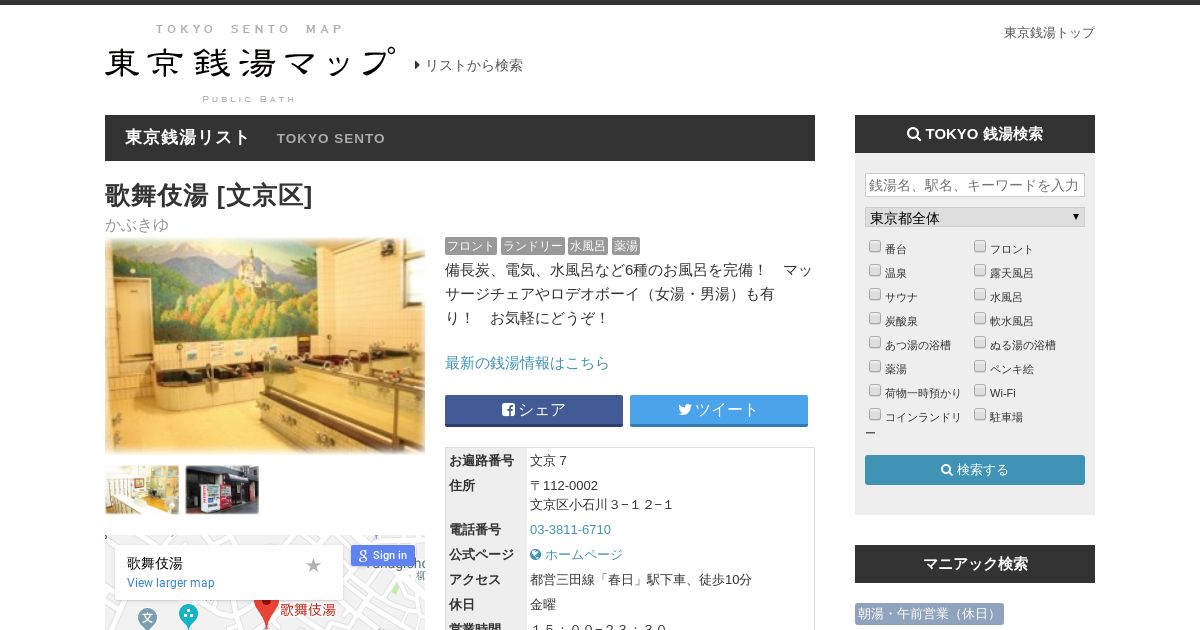
Task: Click View larger map link
Action: coord(171,583)
